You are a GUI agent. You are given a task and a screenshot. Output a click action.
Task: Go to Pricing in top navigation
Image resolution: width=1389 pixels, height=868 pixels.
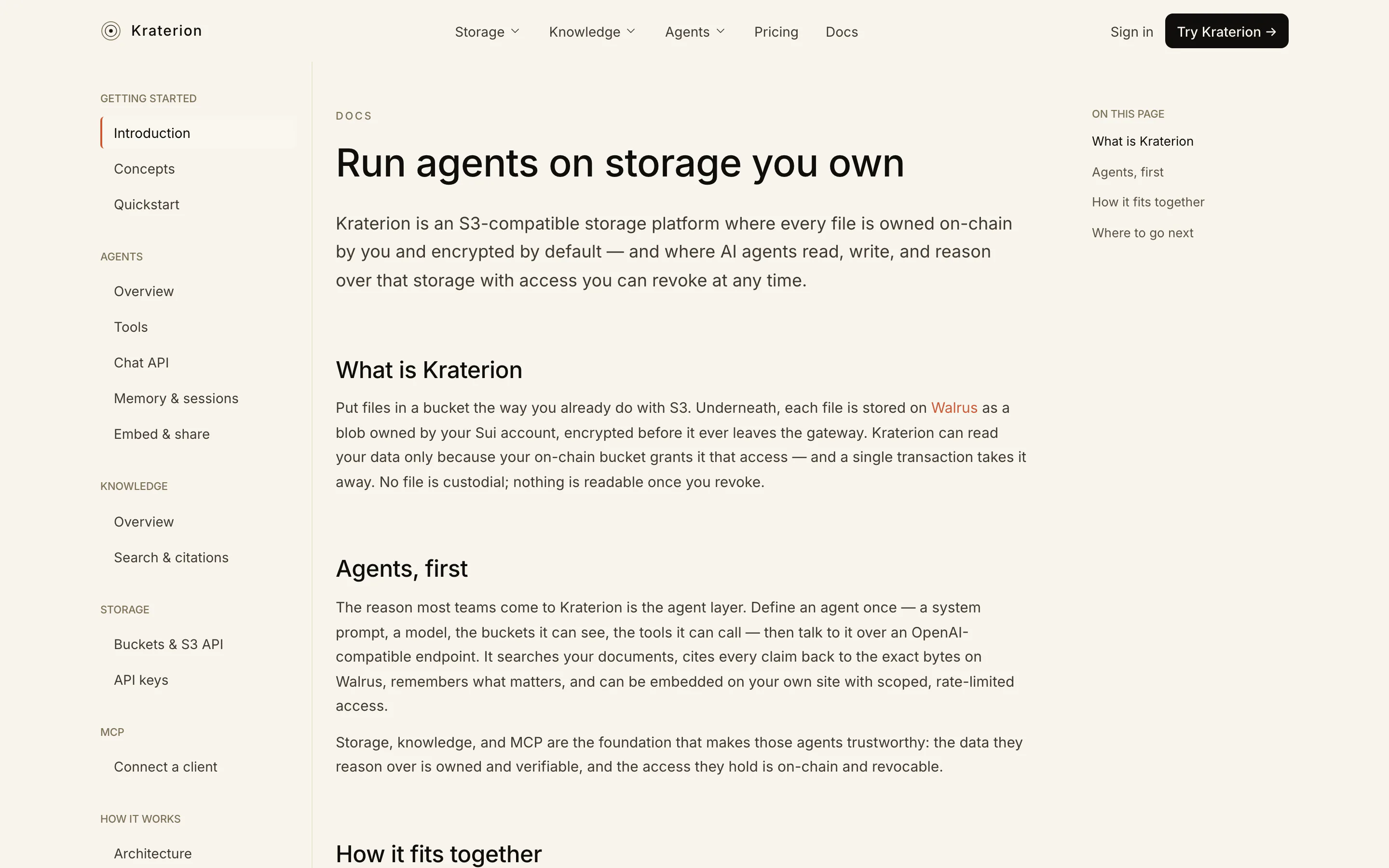point(776,31)
